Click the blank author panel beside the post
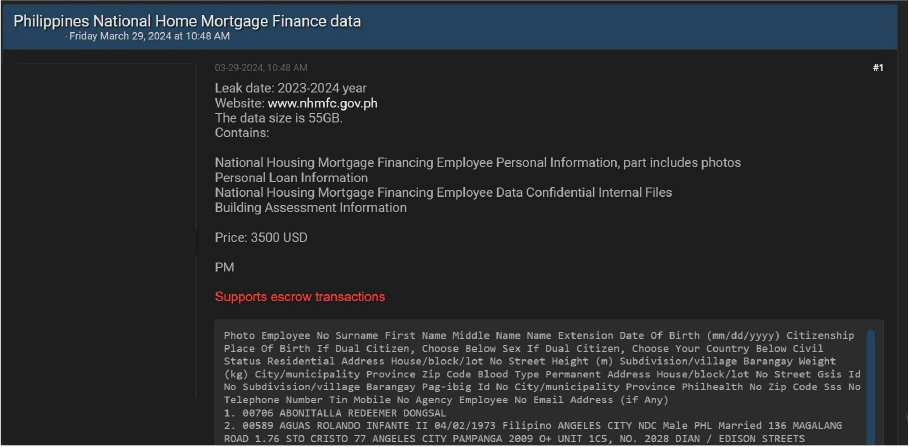This screenshot has height=447, width=909. pyautogui.click(x=107, y=230)
